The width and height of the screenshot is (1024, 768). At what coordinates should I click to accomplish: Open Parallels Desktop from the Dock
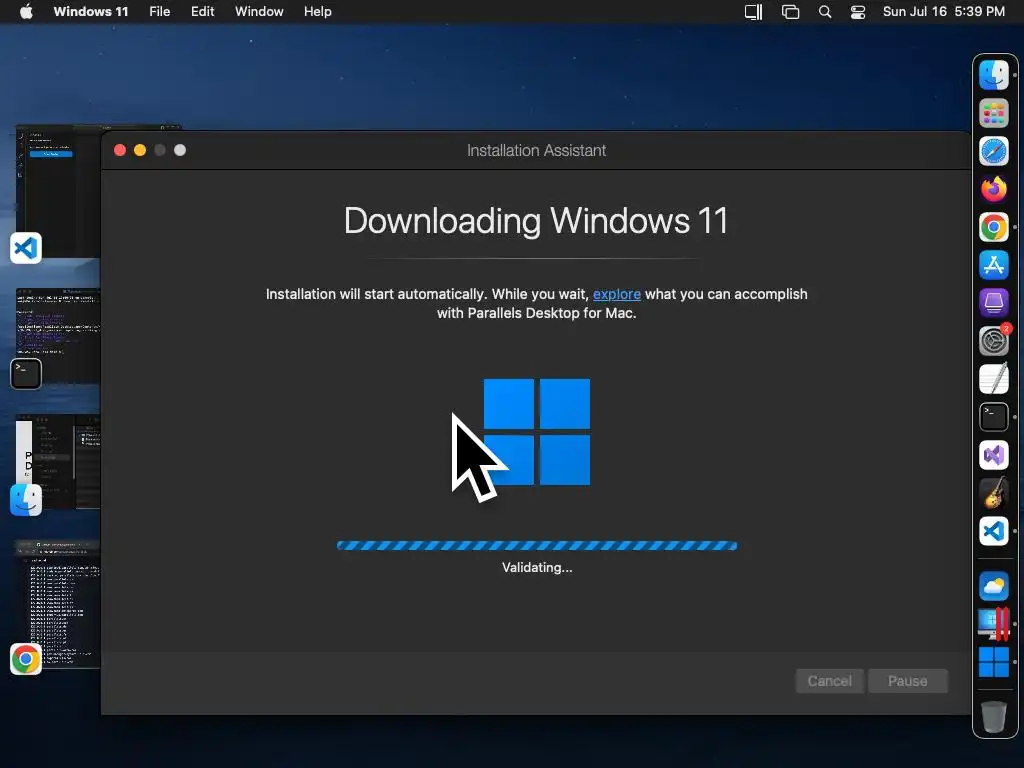993,624
